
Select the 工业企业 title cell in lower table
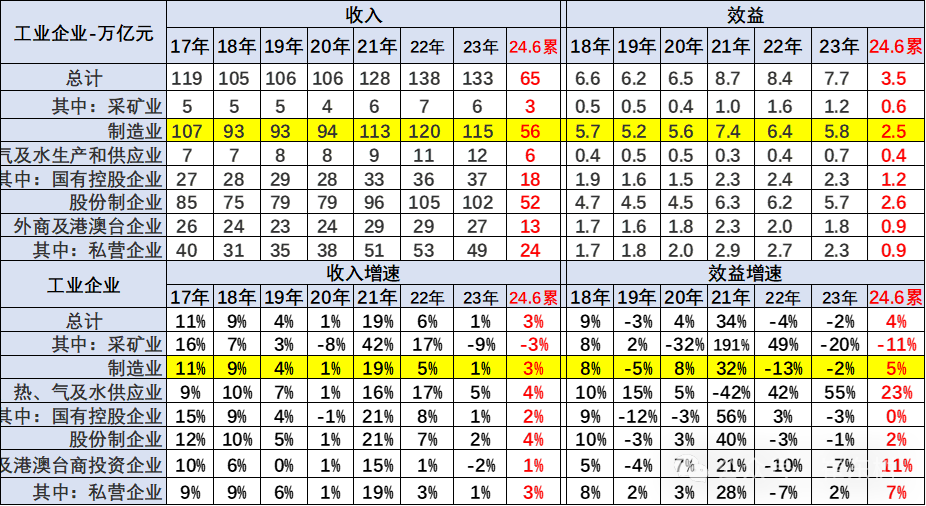tap(83, 285)
